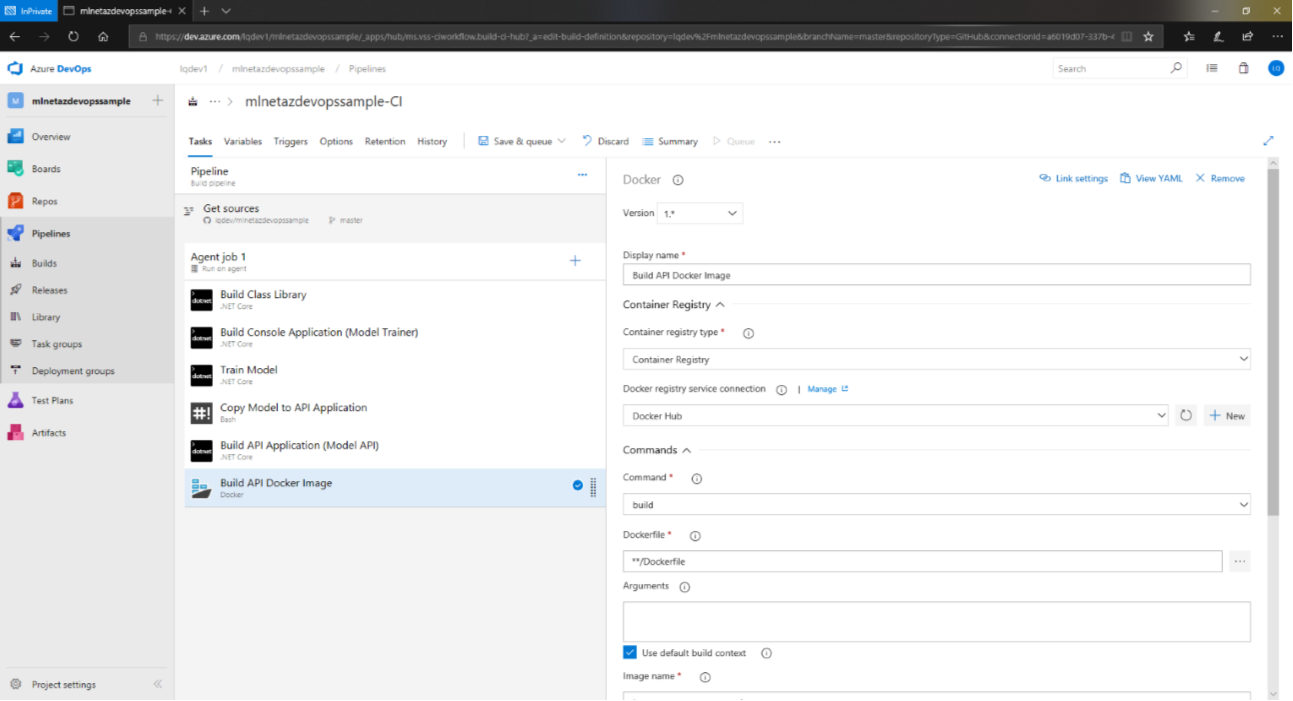The image size is (1293, 701).
Task: Add a new task to Agent job 1
Action: click(575, 261)
